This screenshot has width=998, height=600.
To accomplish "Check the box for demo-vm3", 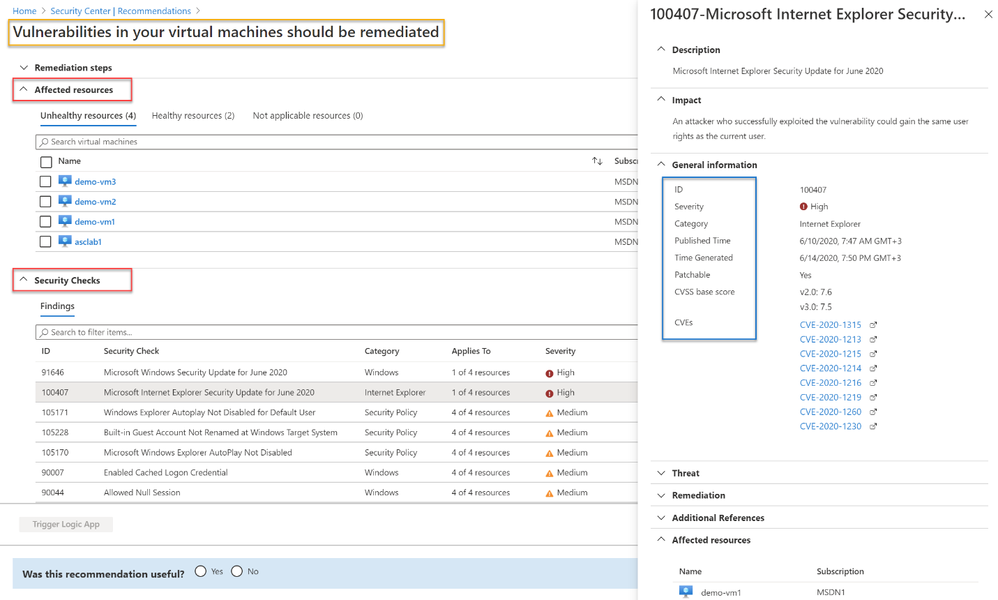I will [45, 181].
